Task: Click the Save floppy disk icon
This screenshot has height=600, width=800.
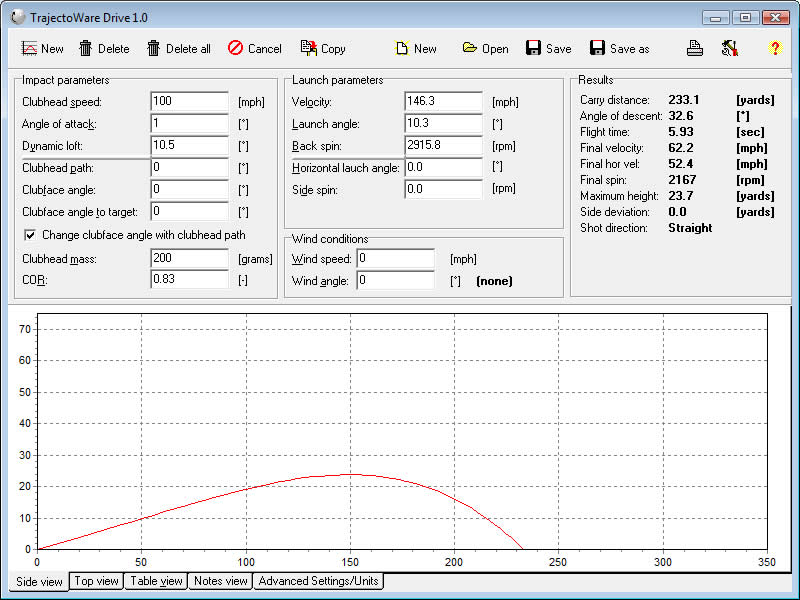Action: pyautogui.click(x=534, y=48)
